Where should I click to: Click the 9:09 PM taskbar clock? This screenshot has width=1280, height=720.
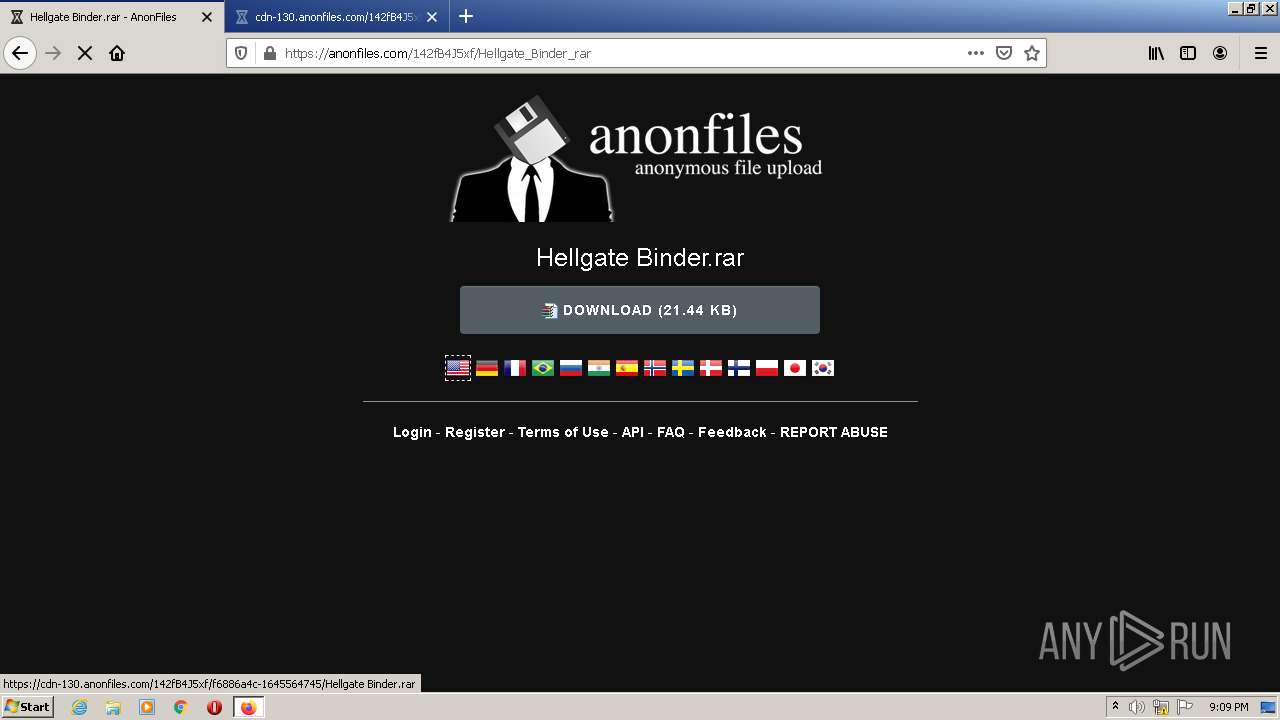pos(1228,707)
